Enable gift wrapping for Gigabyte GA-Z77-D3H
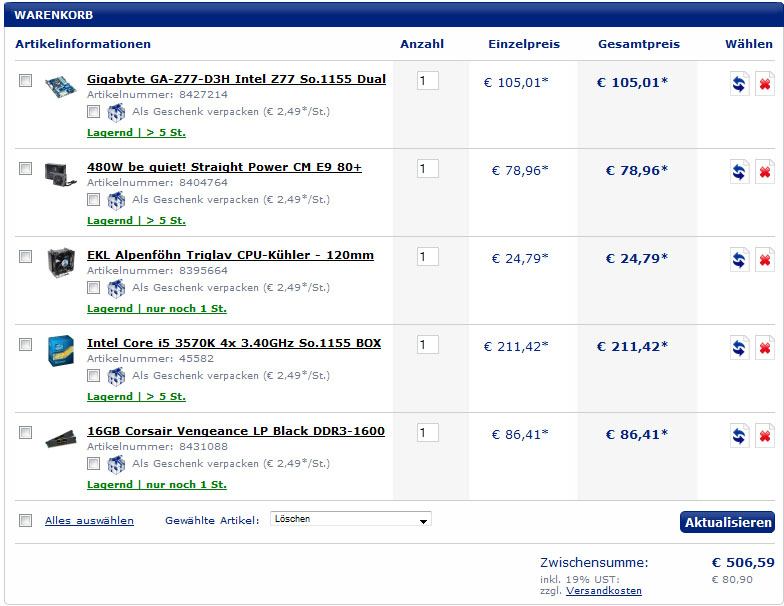 pyautogui.click(x=94, y=112)
